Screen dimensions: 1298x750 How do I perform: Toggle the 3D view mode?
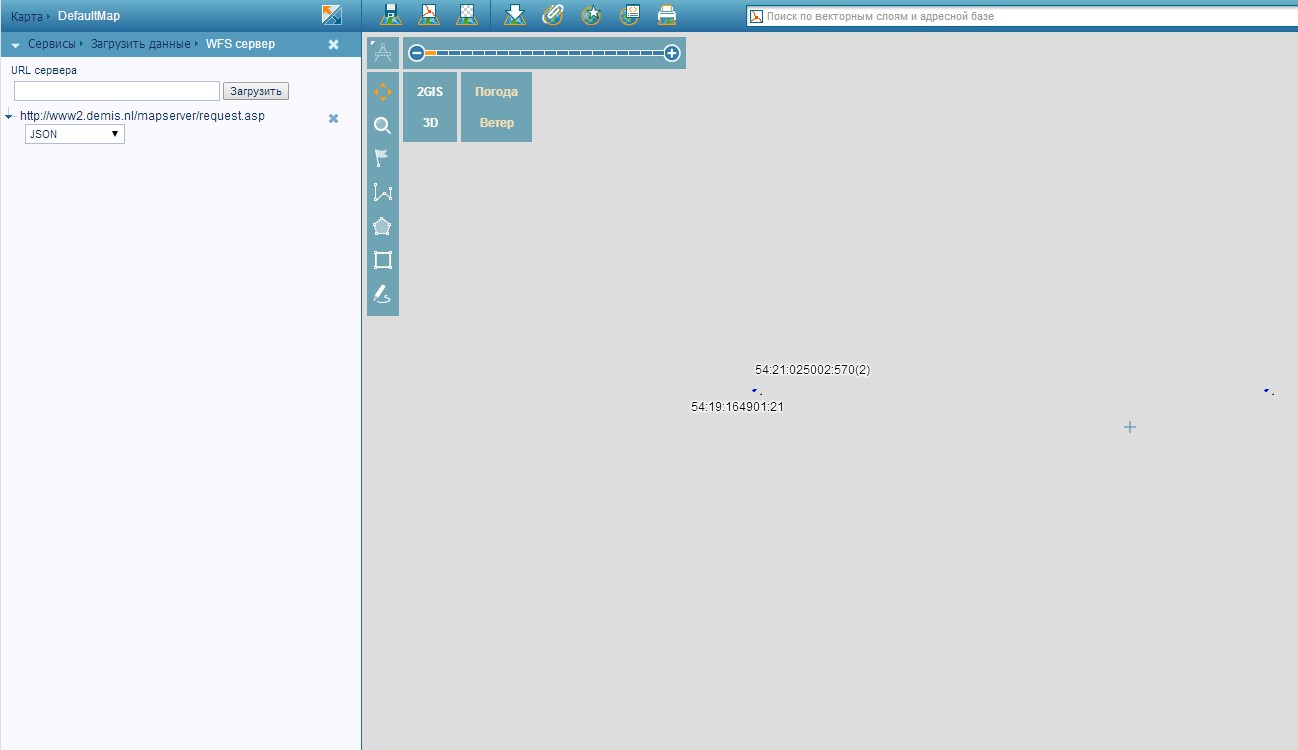click(430, 123)
